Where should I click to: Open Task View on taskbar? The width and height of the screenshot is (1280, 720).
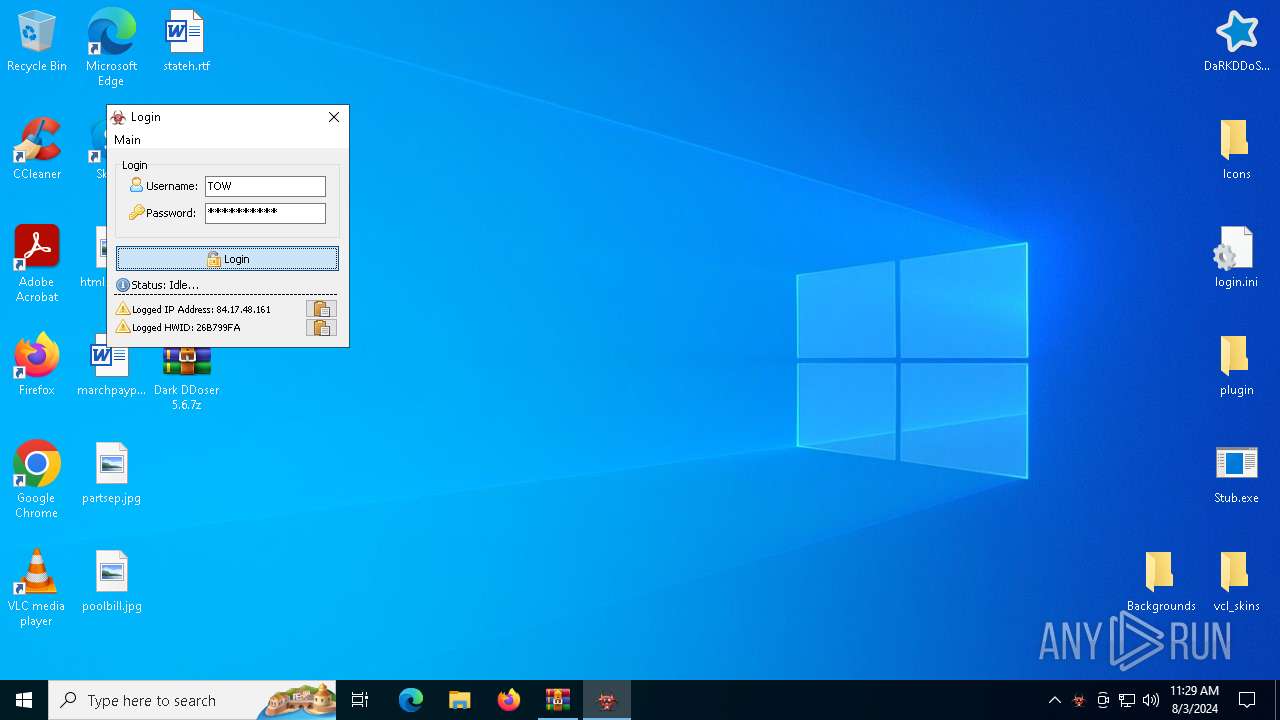(360, 700)
